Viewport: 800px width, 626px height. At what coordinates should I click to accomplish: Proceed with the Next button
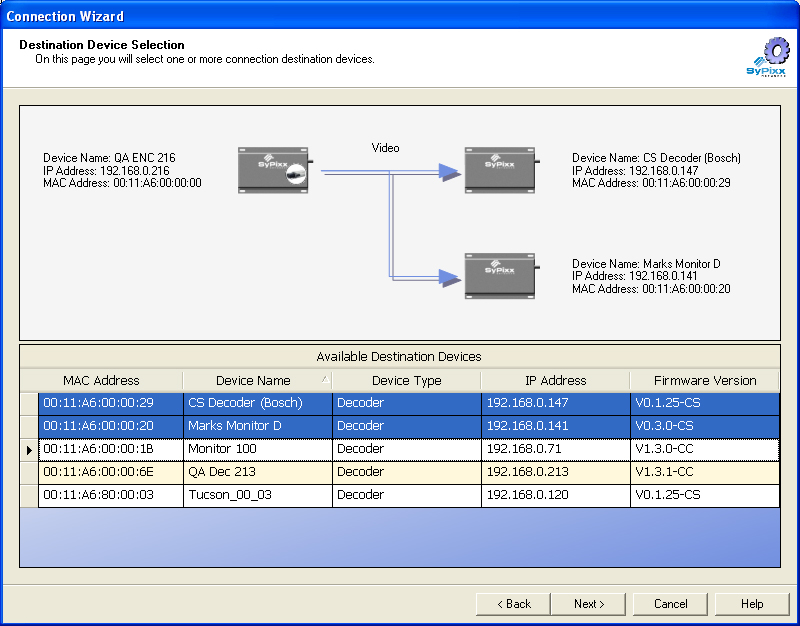[x=589, y=604]
